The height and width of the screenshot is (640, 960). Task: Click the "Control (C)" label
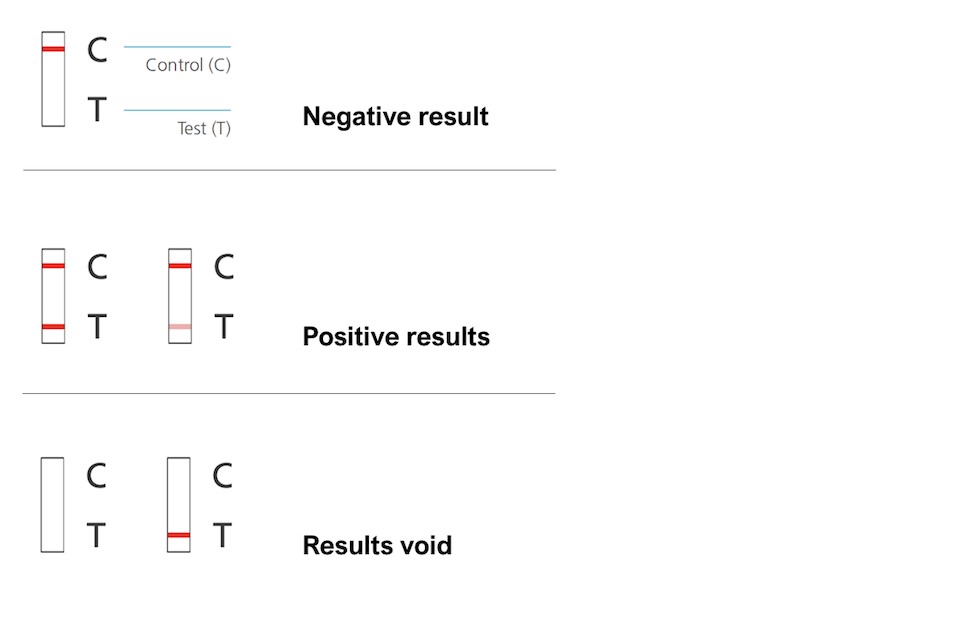click(188, 65)
